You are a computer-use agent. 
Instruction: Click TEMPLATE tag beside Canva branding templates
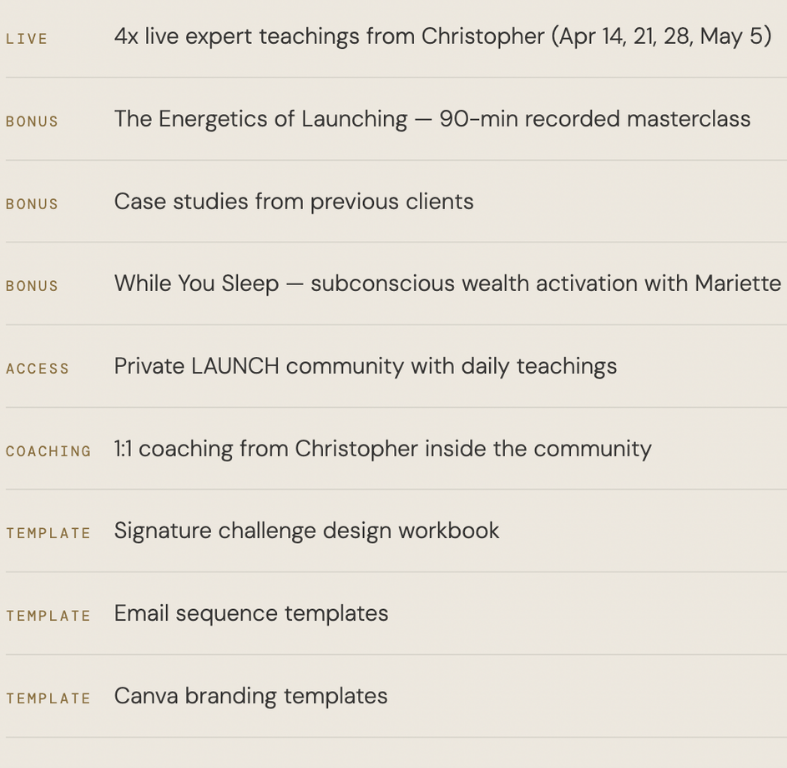[x=48, y=699]
